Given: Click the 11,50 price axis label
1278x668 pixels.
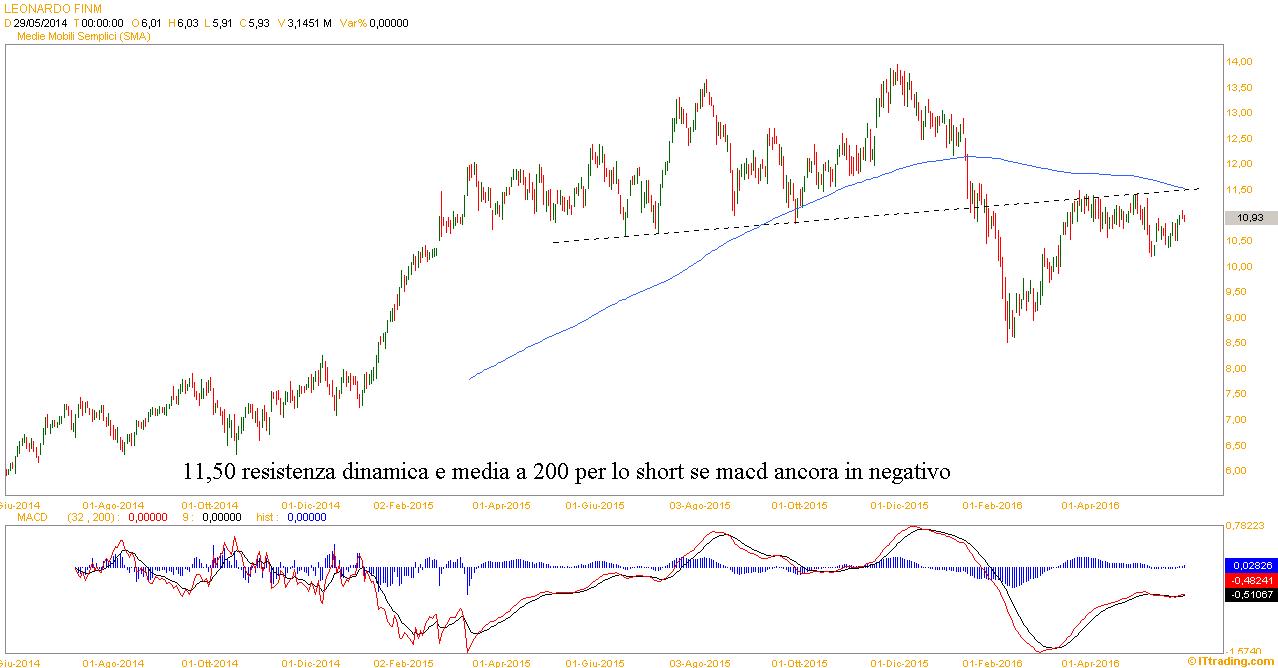Looking at the screenshot, I should [1239, 190].
